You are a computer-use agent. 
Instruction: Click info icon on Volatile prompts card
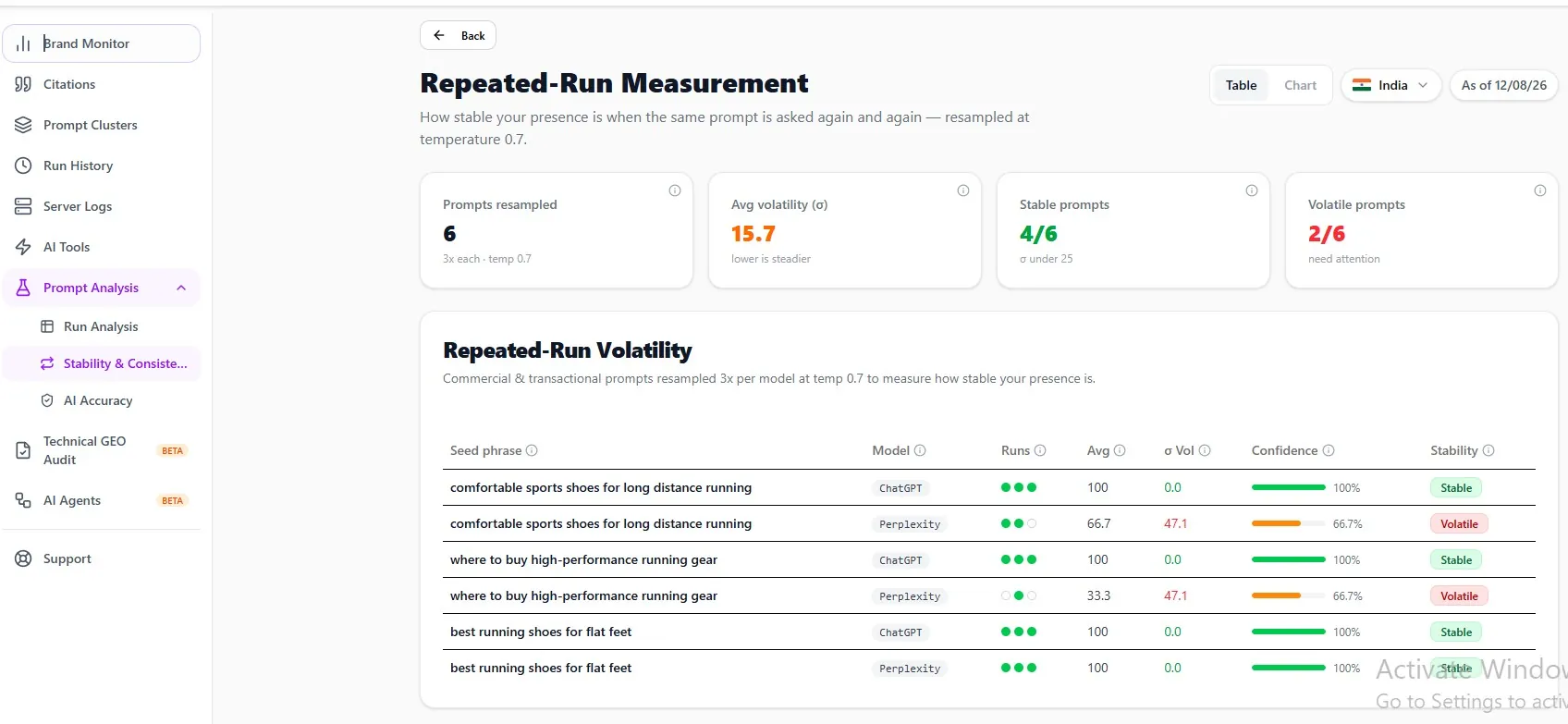point(1540,190)
